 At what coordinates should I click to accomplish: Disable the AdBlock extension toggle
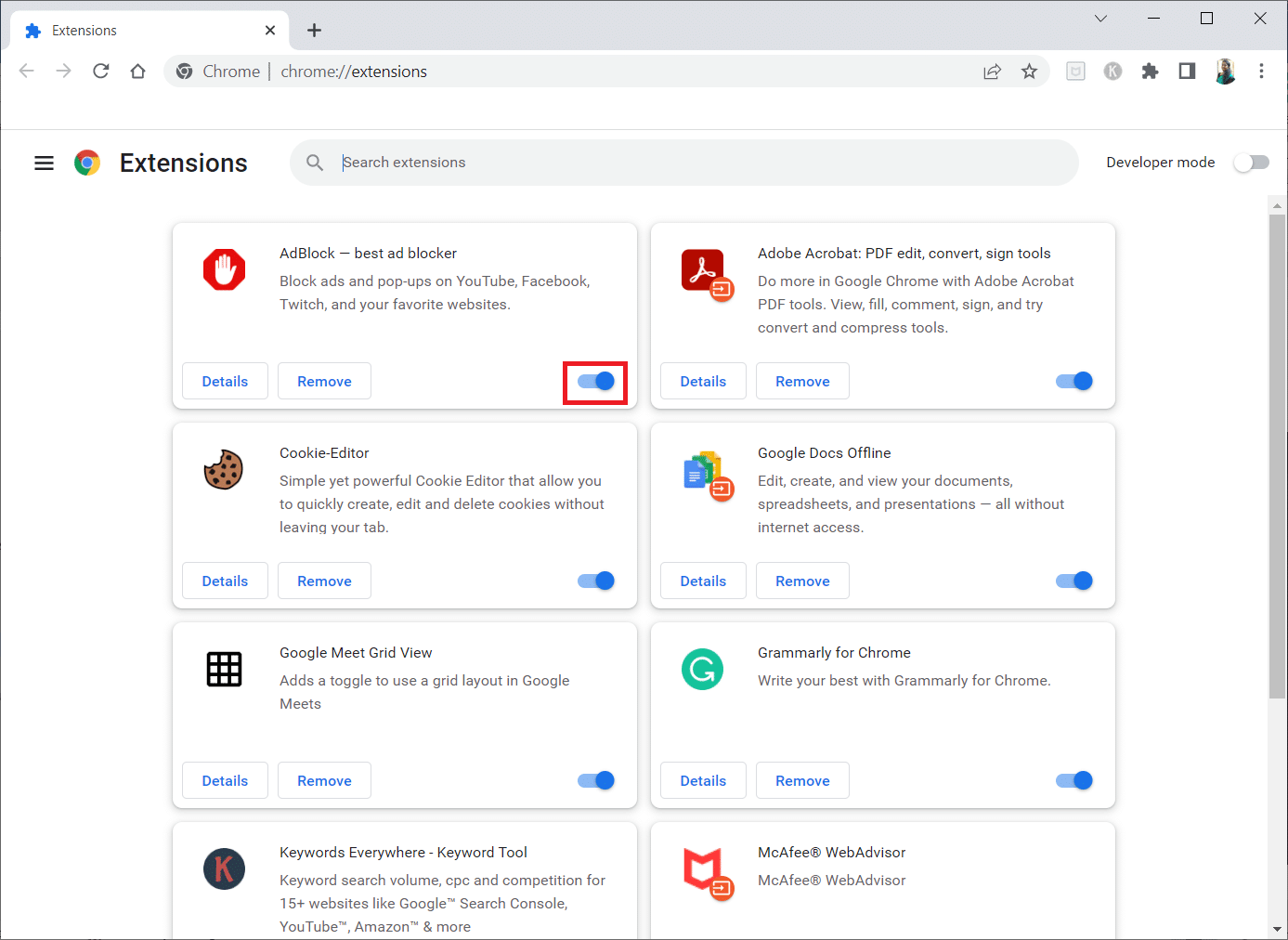point(595,381)
